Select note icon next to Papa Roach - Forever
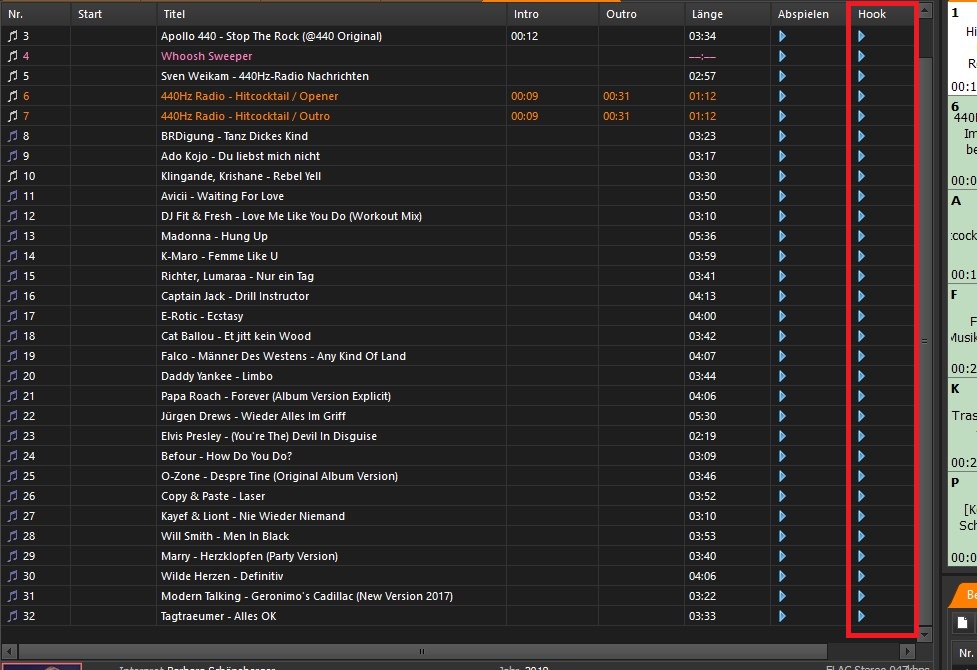This screenshot has width=977, height=670. click(12, 396)
